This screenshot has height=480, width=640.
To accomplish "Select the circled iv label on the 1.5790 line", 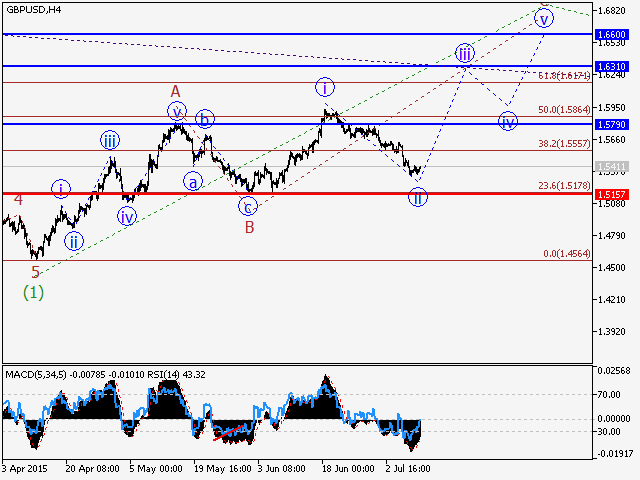I will (x=508, y=121).
